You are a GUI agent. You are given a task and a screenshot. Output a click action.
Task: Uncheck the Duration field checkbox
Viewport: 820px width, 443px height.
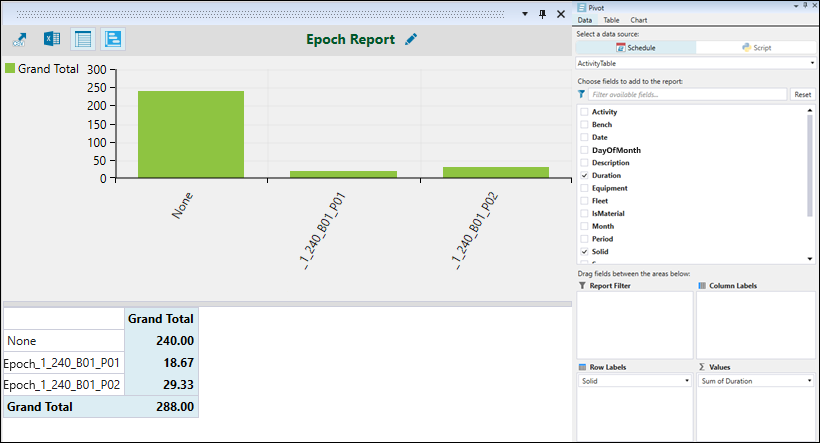pyautogui.click(x=584, y=175)
